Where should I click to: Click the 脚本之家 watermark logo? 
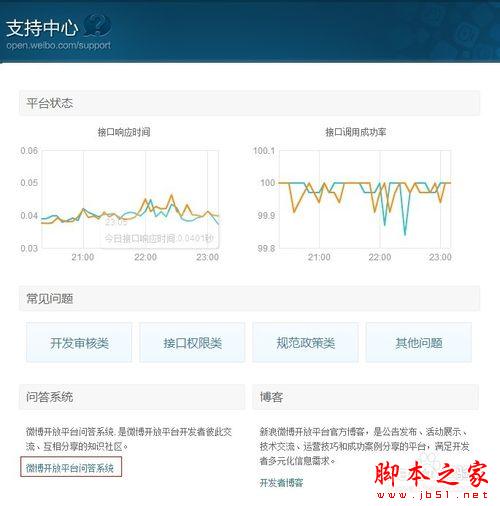(432, 479)
